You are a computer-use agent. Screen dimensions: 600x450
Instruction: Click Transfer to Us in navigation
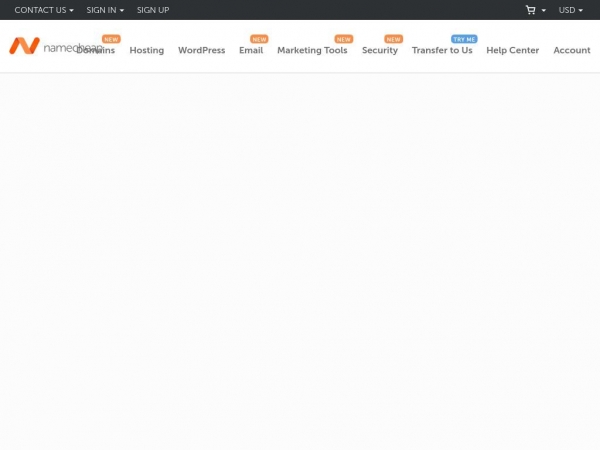tap(442, 50)
